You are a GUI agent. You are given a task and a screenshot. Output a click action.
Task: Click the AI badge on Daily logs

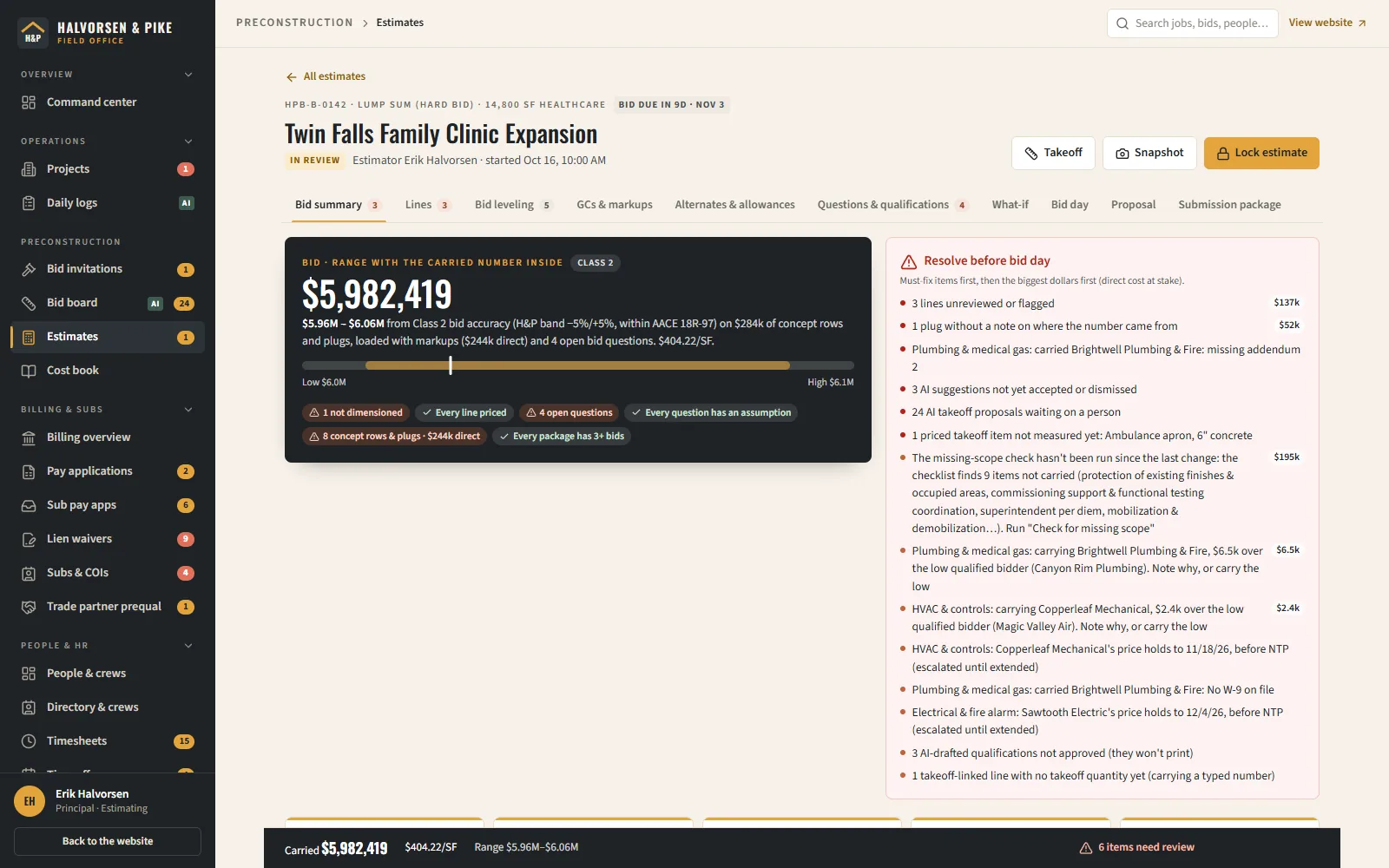point(186,203)
